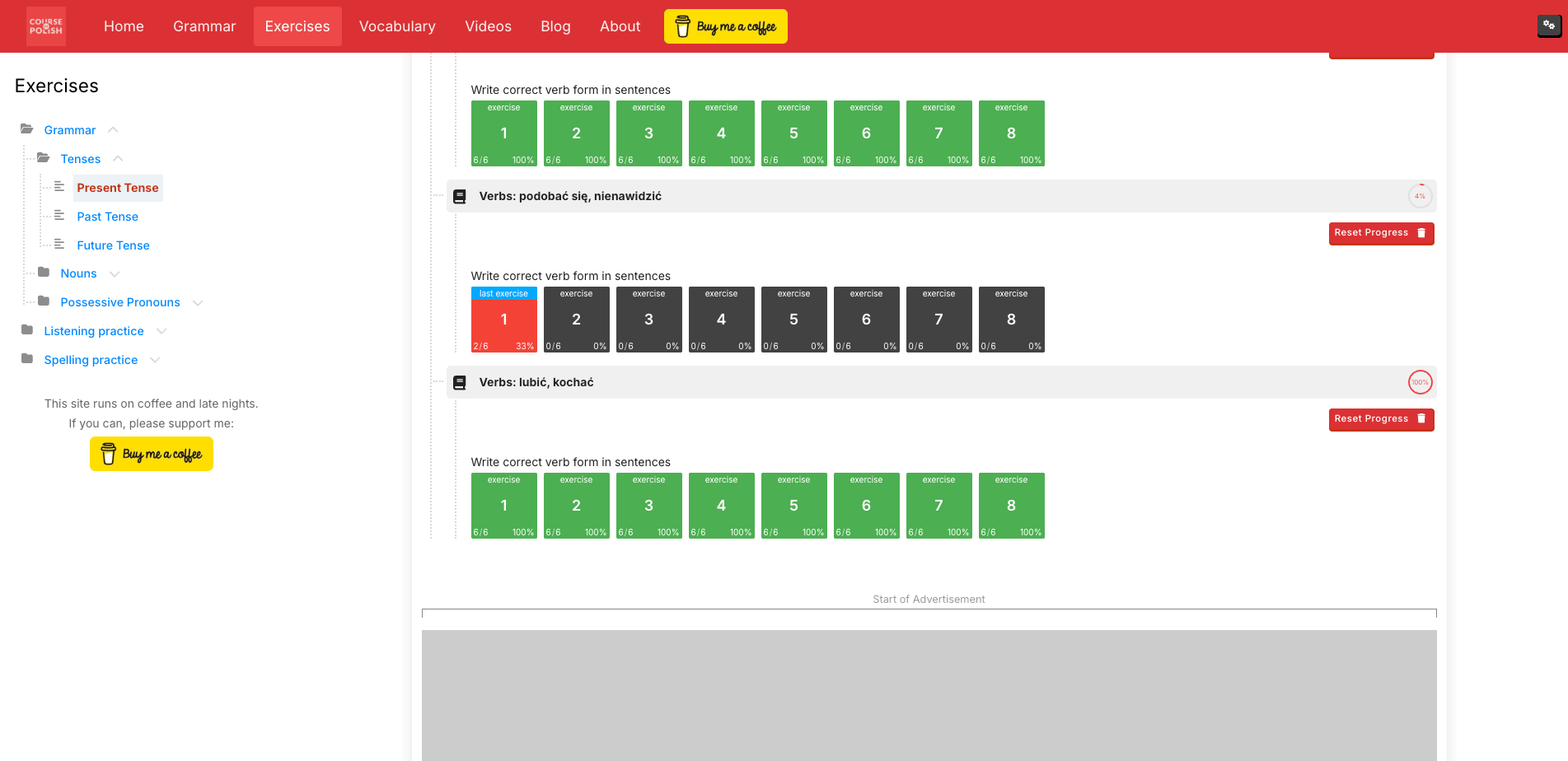The height and width of the screenshot is (761, 1568).
Task: Expand the Possessive Pronouns chevron
Action: [198, 302]
